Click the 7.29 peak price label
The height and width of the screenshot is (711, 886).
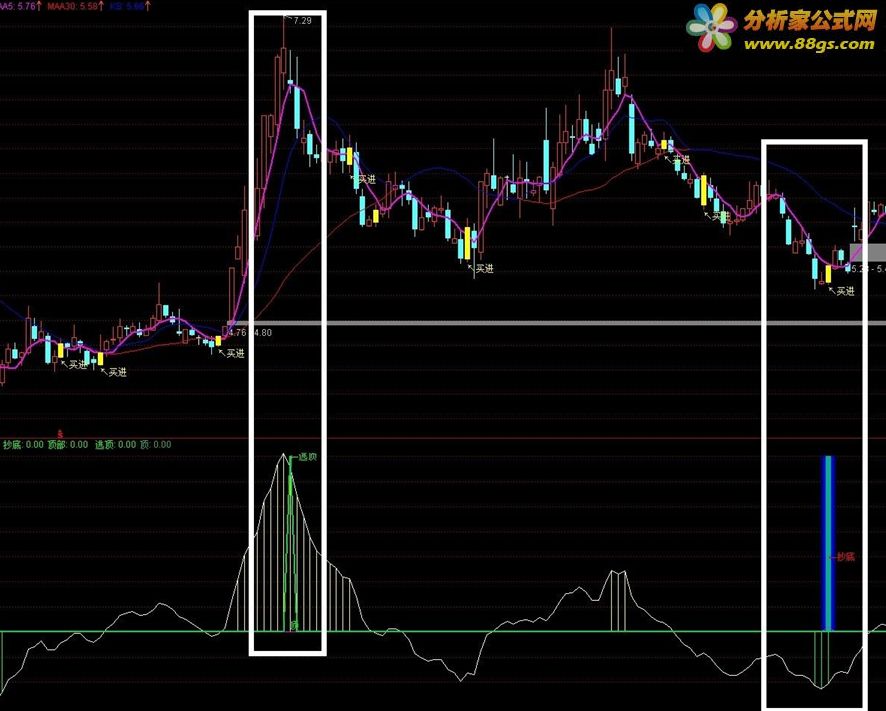coord(302,21)
